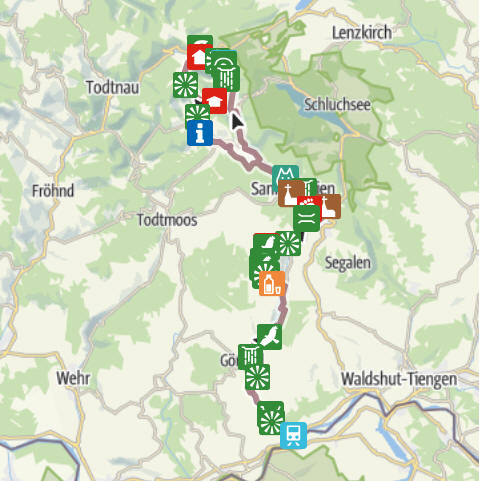This screenshot has width=479, height=481.
Task: Open the green bird of prey marker
Action: click(x=269, y=336)
